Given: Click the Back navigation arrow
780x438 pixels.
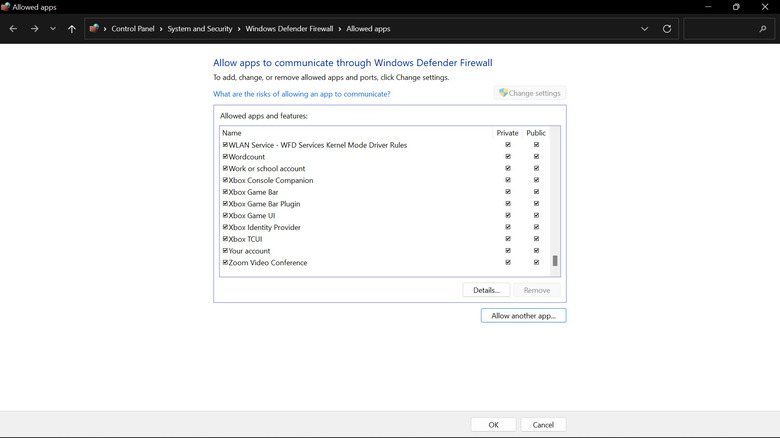Looking at the screenshot, I should [x=13, y=29].
